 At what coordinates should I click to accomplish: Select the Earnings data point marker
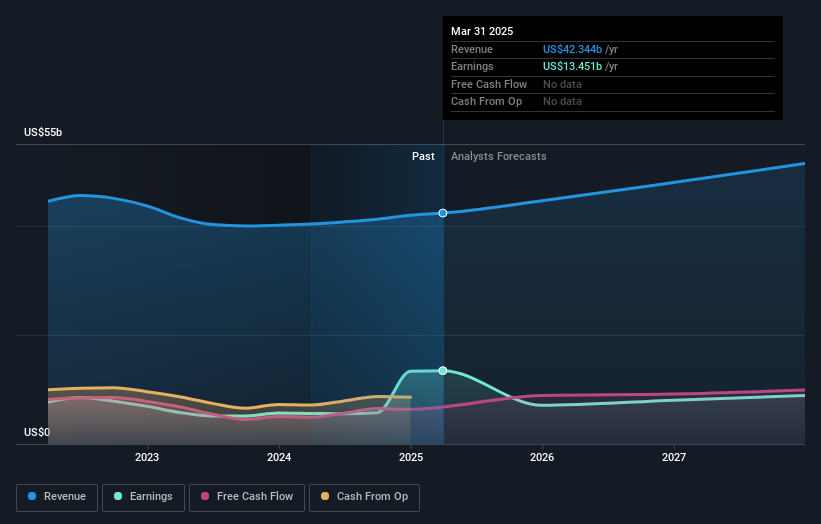443,371
